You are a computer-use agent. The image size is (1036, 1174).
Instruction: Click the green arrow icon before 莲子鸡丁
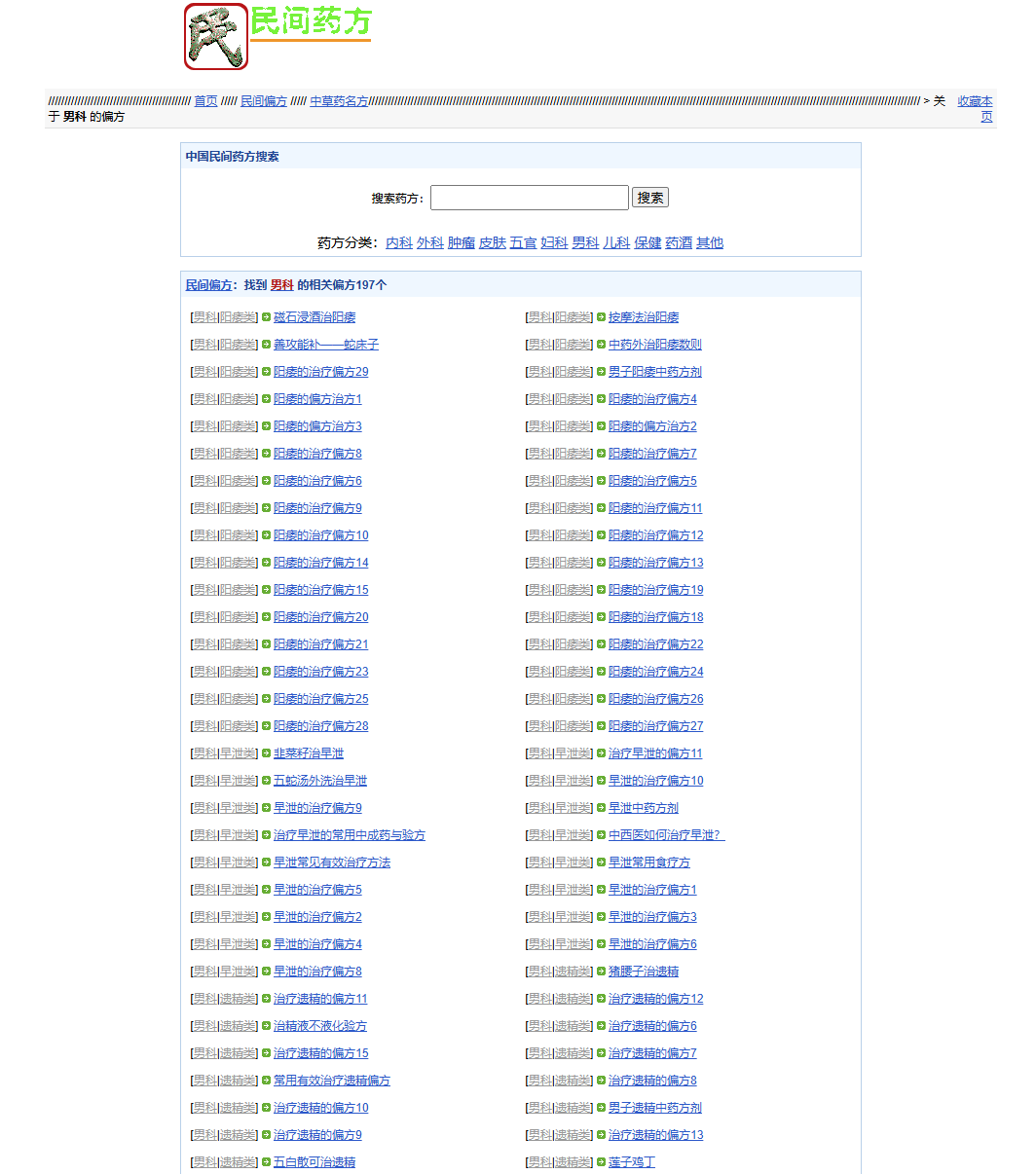[x=603, y=1161]
